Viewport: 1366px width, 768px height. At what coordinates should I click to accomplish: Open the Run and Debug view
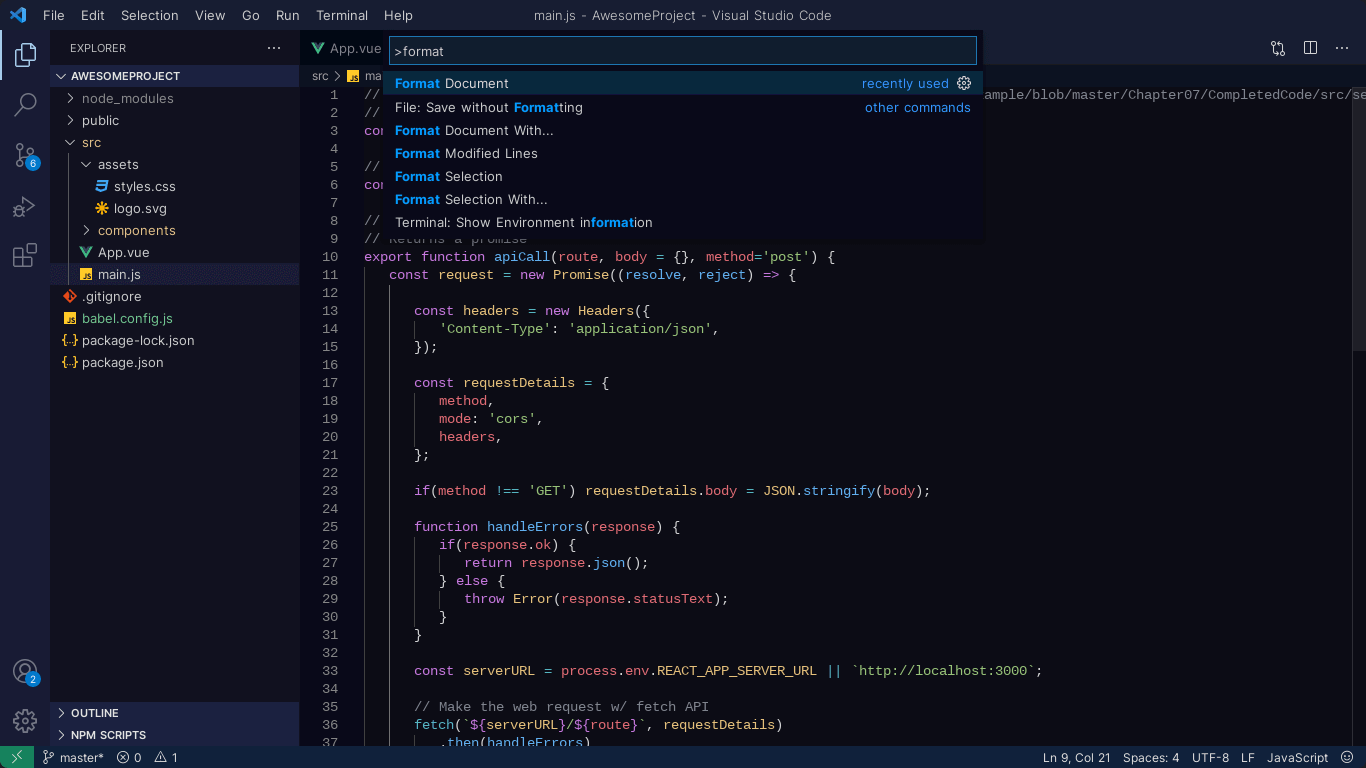click(x=25, y=206)
